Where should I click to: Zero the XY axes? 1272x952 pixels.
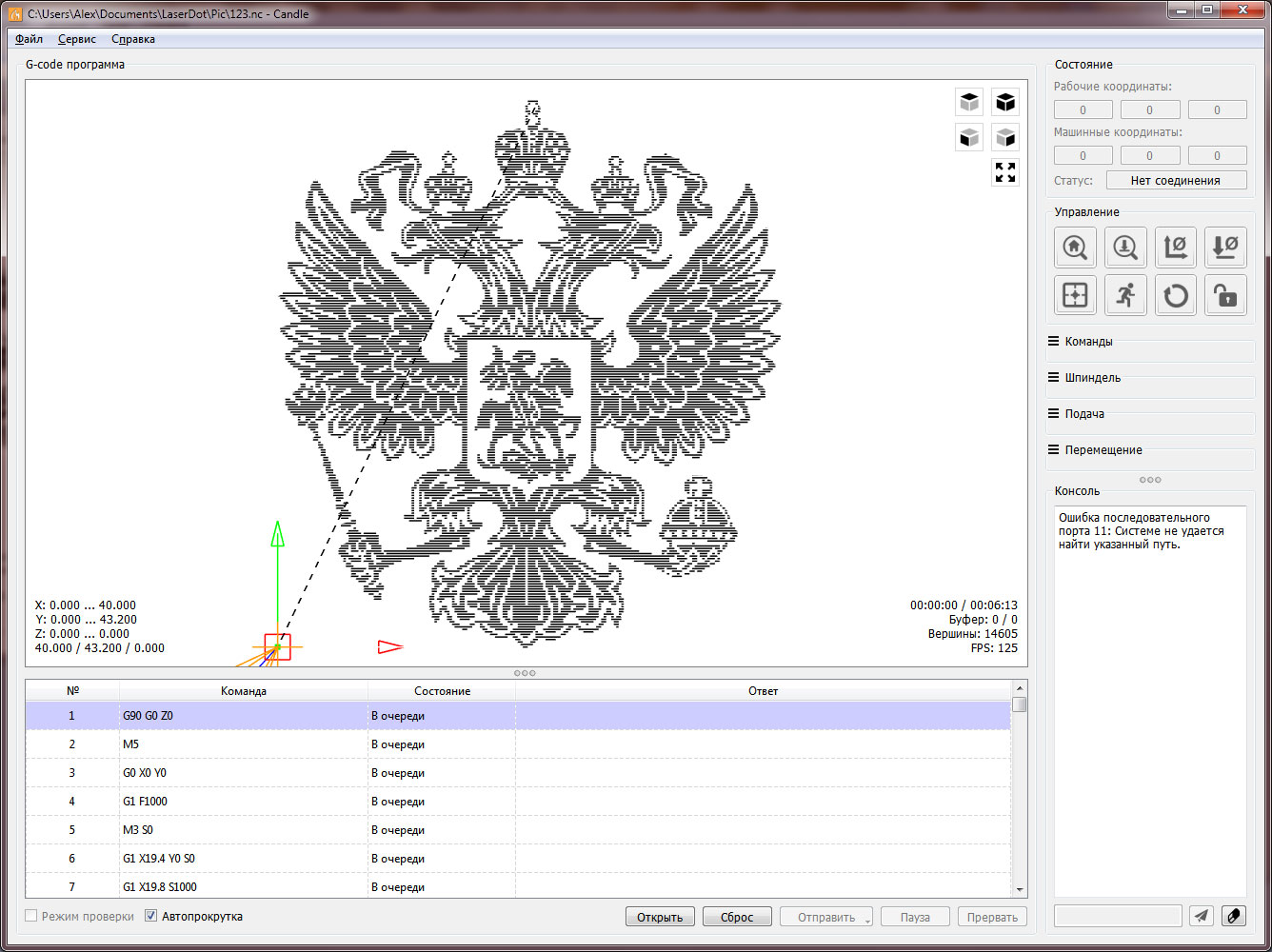click(x=1176, y=248)
